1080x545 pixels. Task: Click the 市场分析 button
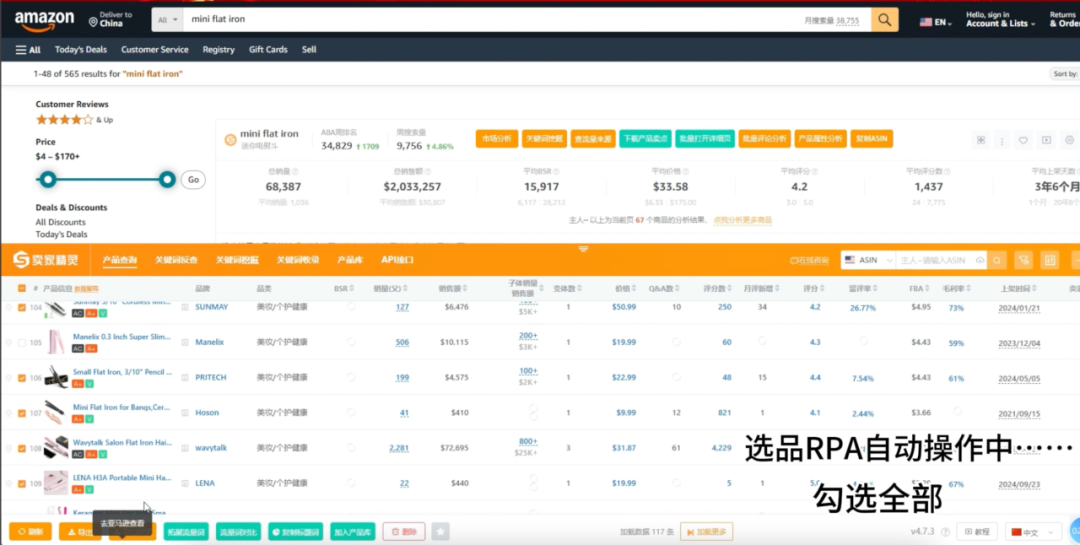[x=497, y=138]
